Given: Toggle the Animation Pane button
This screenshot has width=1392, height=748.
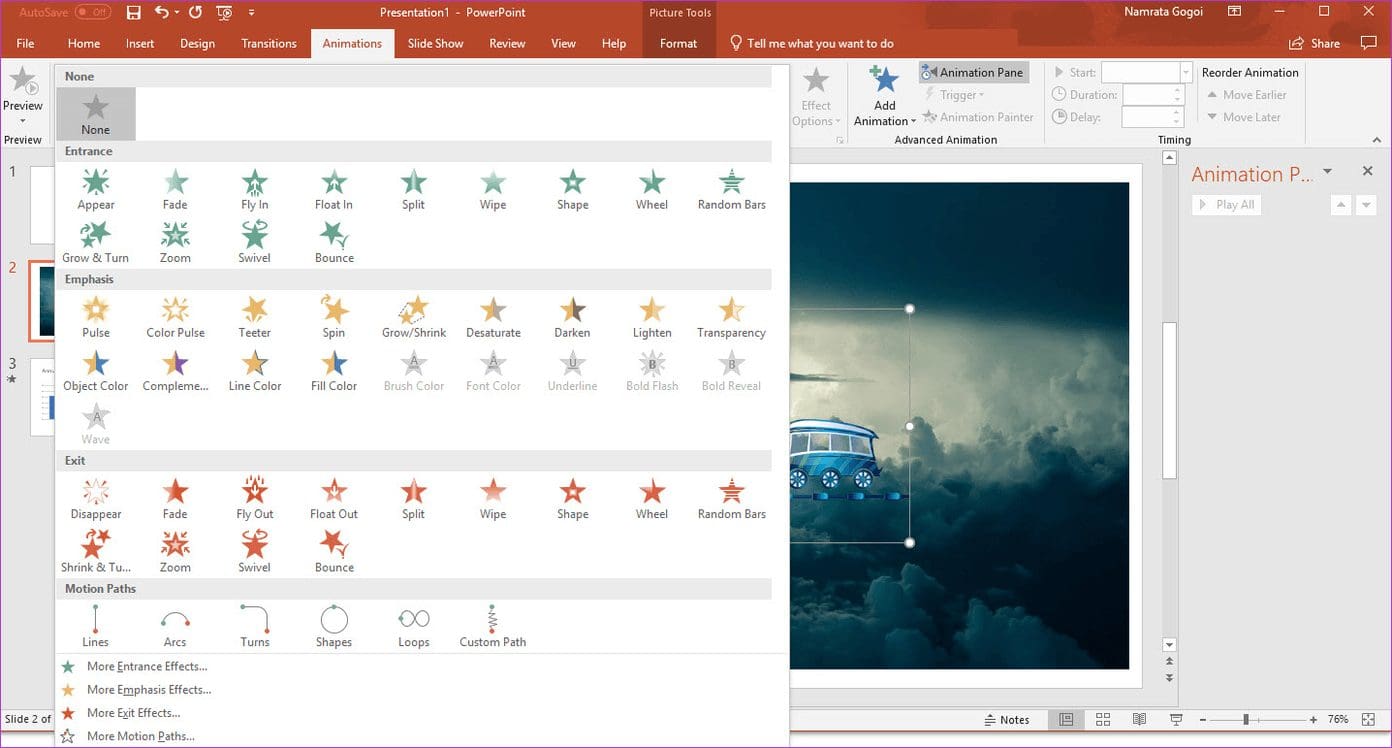Looking at the screenshot, I should (973, 72).
